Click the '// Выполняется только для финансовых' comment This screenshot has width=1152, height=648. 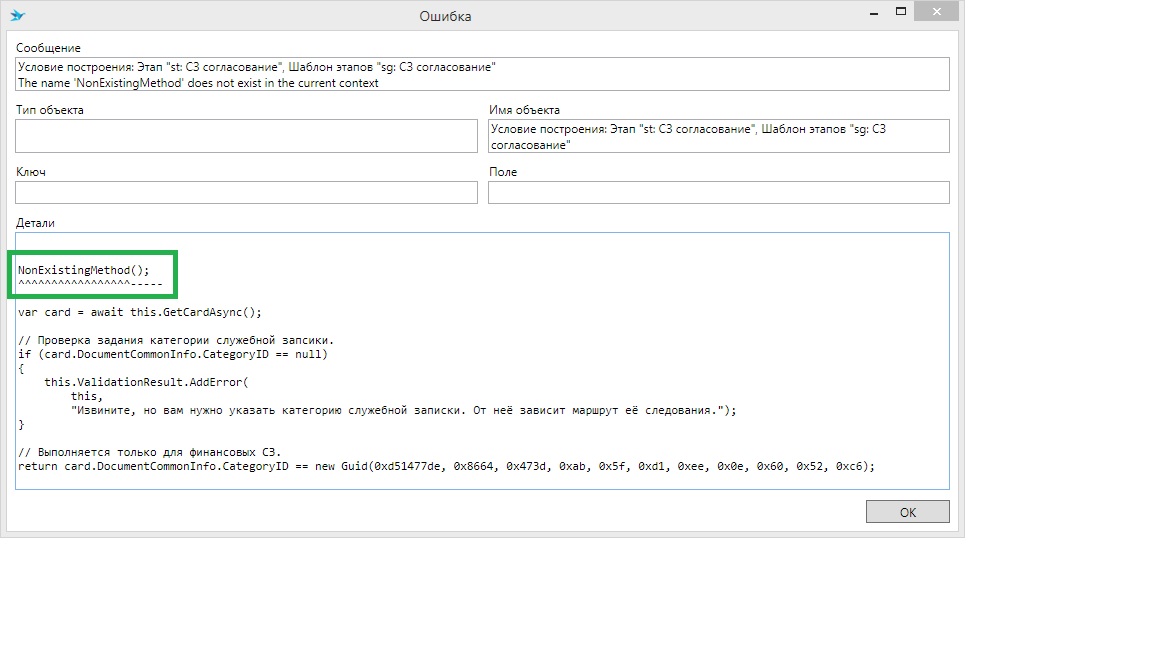(149, 452)
